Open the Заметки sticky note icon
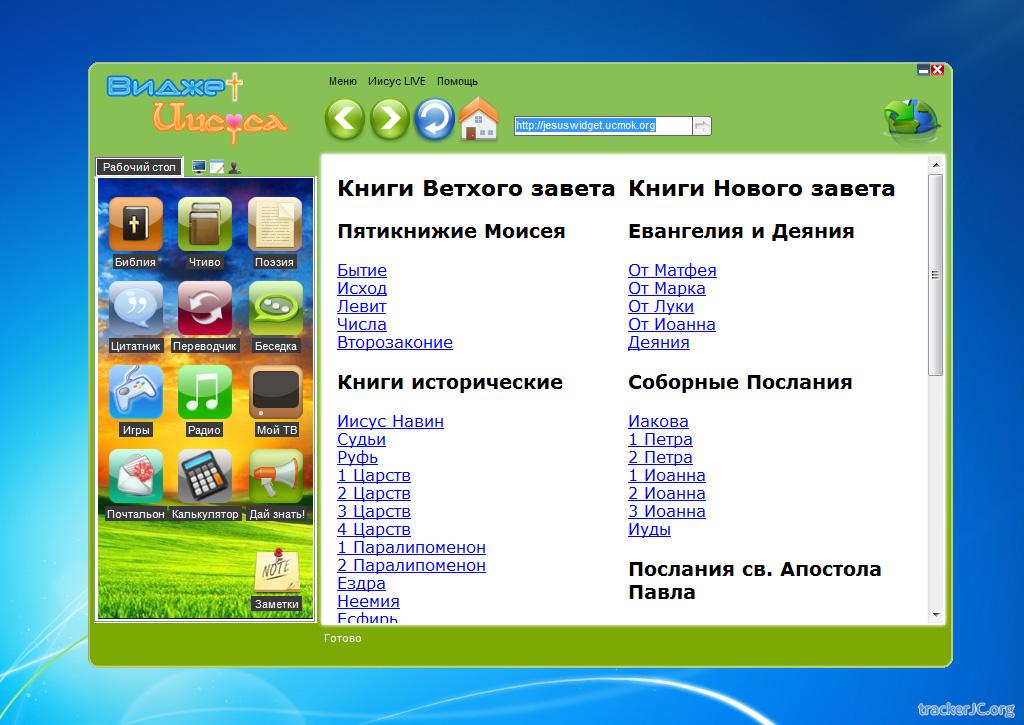1024x725 pixels. tap(276, 572)
